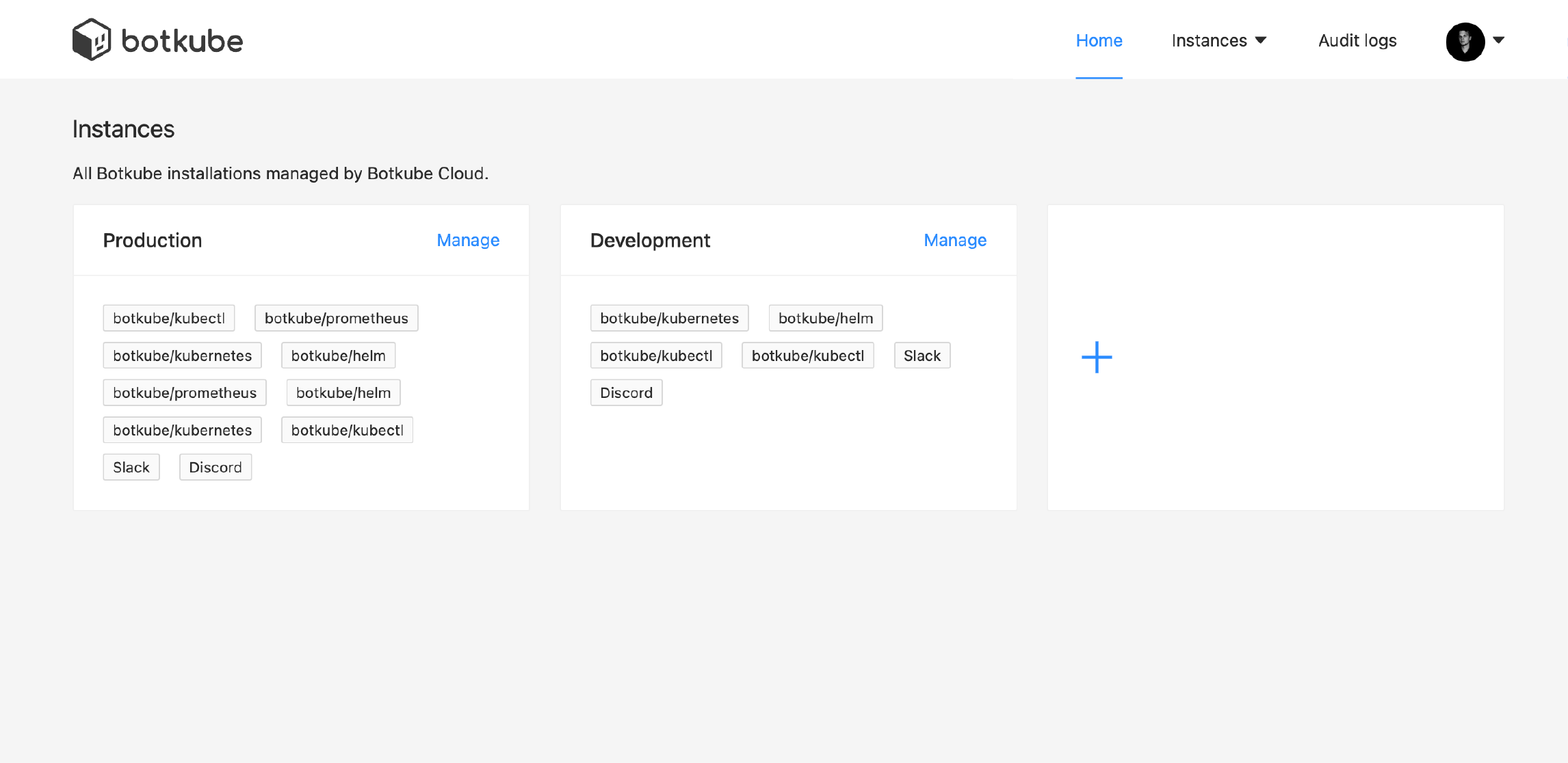
Task: Open the Instances navigation menu arrow
Action: point(1262,40)
